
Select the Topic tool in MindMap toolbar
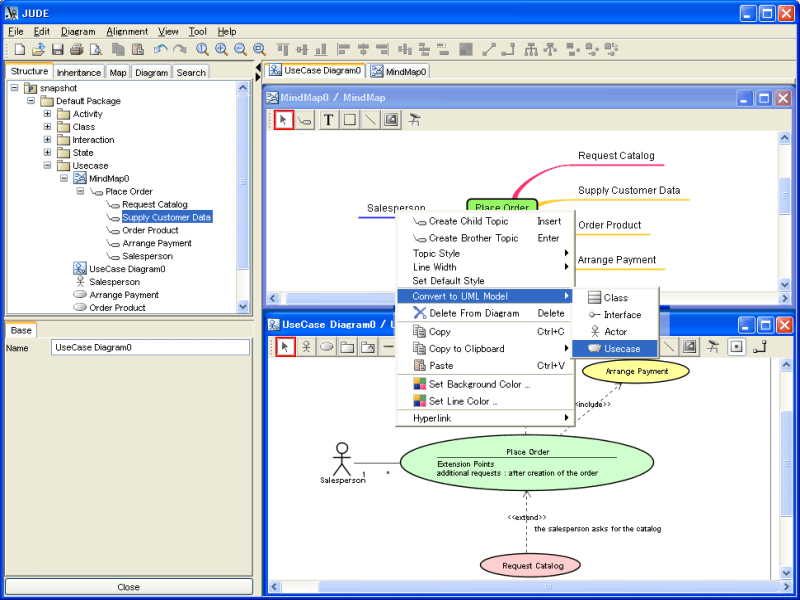coord(305,120)
